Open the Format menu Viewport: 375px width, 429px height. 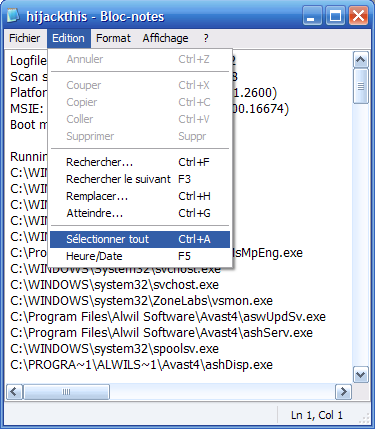click(113, 38)
